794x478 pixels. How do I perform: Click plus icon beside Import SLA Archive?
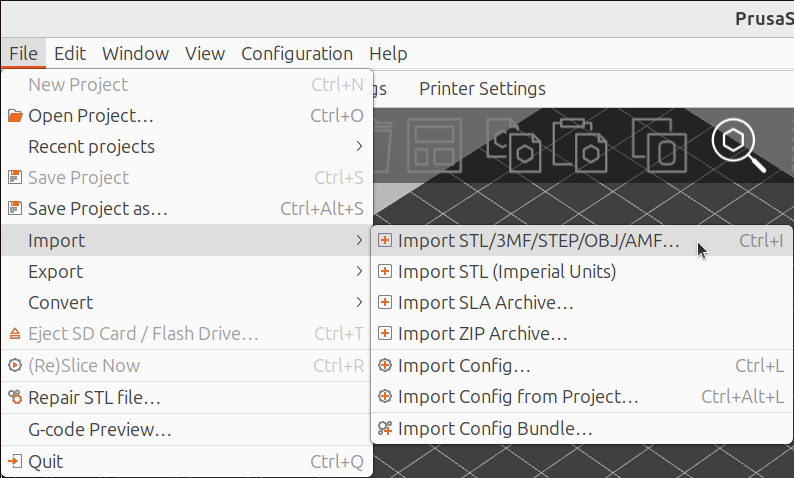(x=385, y=302)
